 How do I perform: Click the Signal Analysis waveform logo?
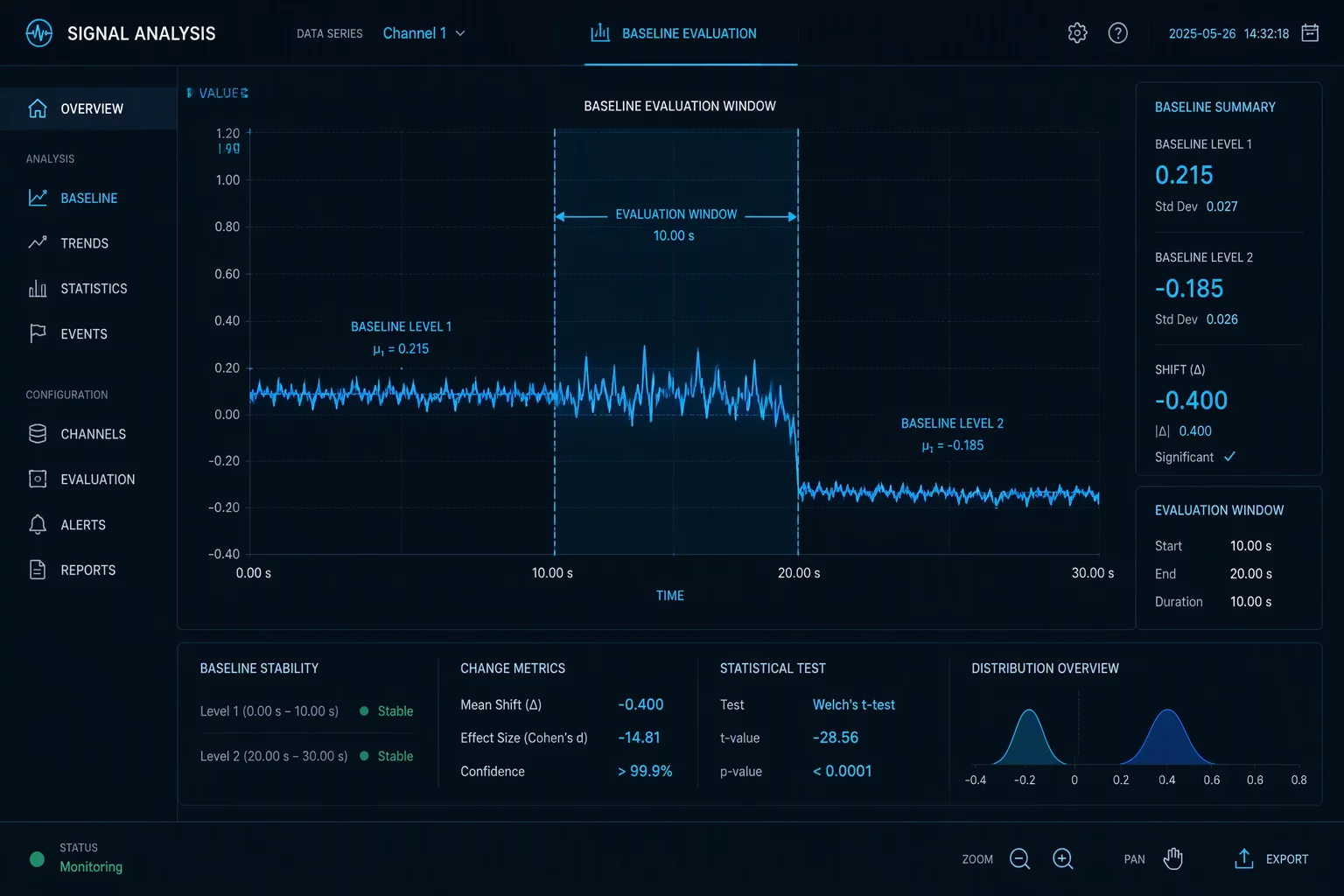38,33
